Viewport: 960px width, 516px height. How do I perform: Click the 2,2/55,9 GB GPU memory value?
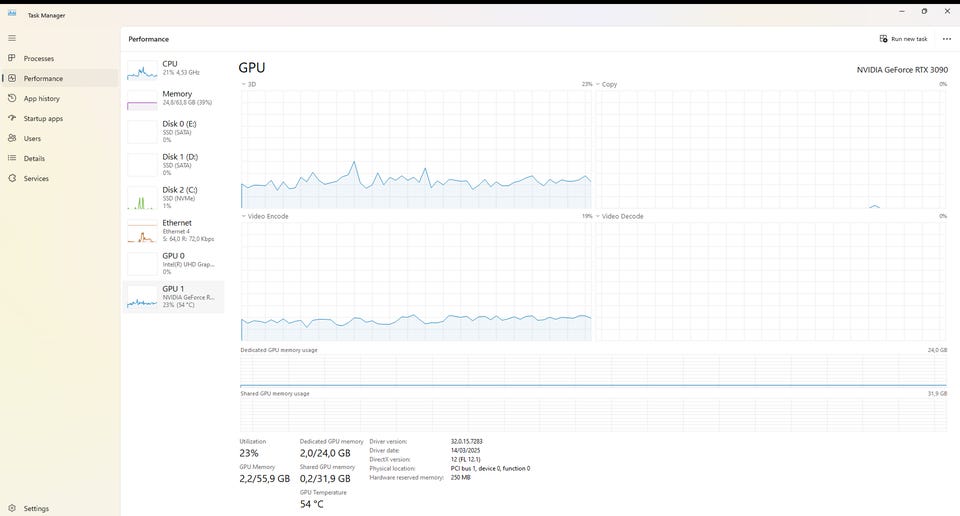(x=264, y=479)
